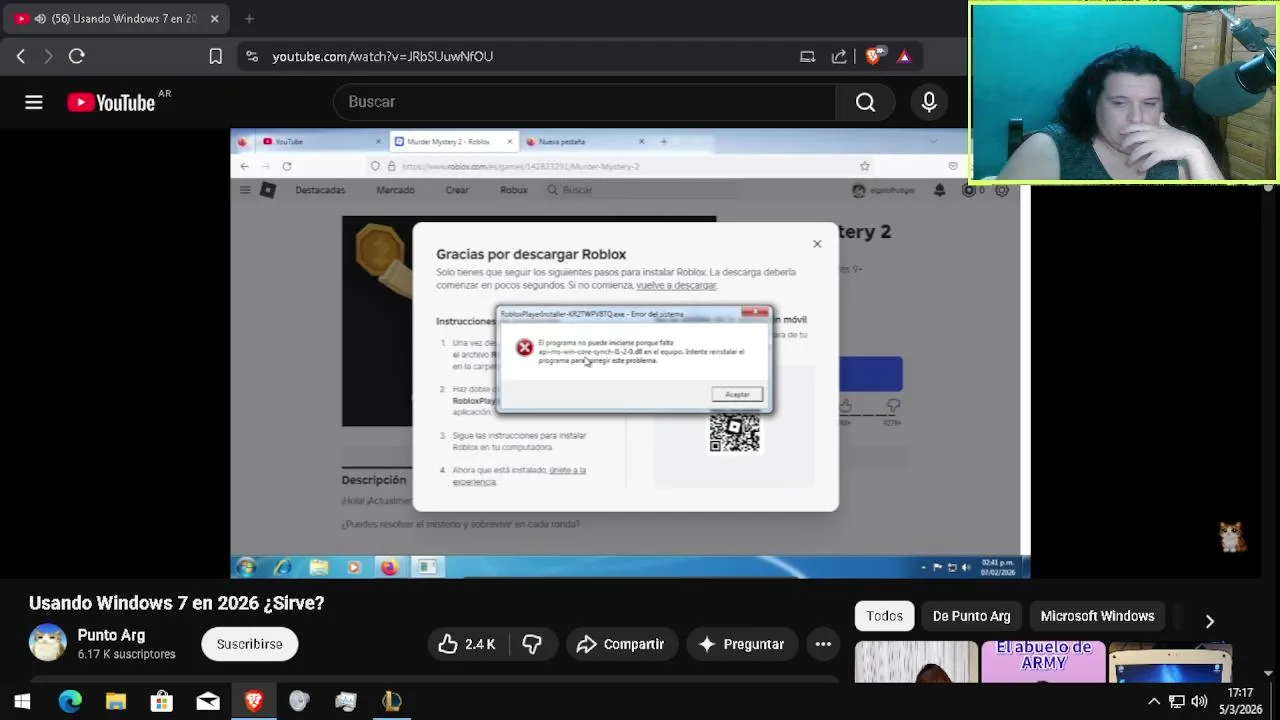
Task: Click red error icon in system error dialog
Action: point(525,348)
